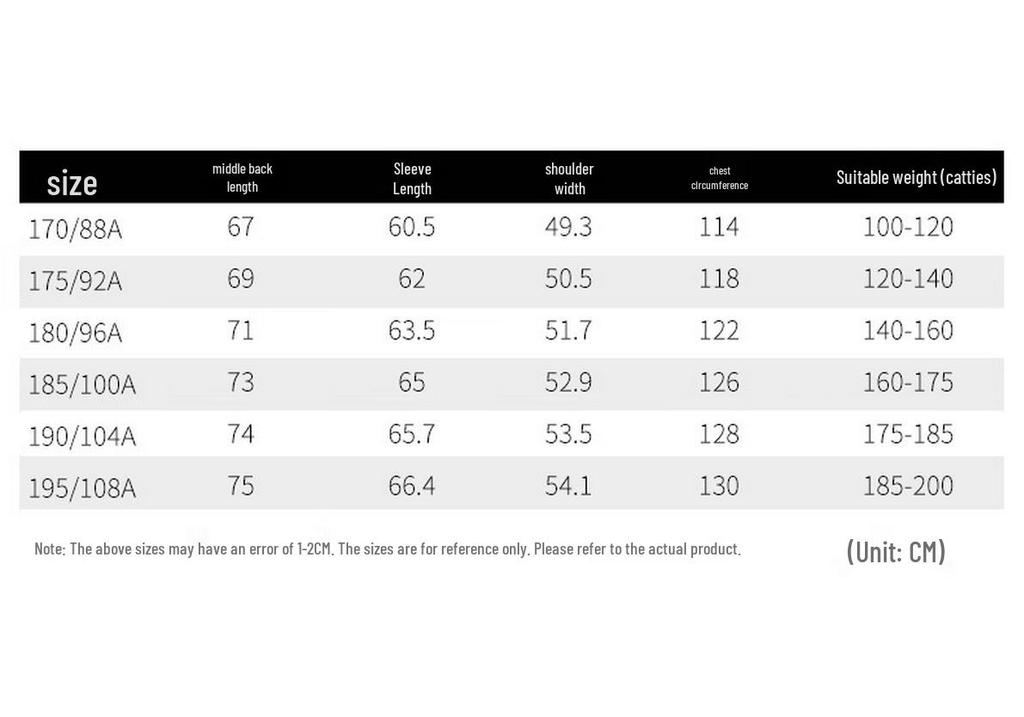The width and height of the screenshot is (1024, 717).
Task: Click weight range 160-175
Action: click(908, 382)
